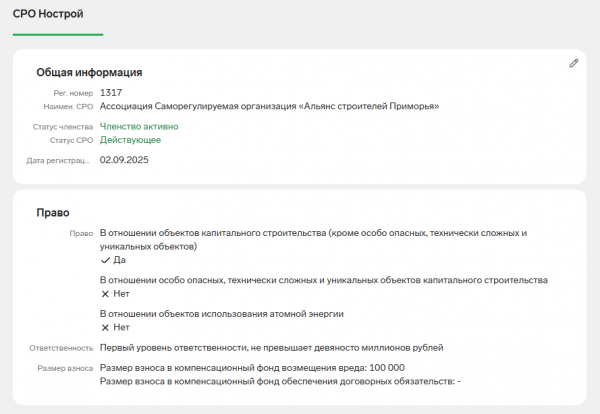
Task: Click the pencil edit icon
Action: [574, 64]
